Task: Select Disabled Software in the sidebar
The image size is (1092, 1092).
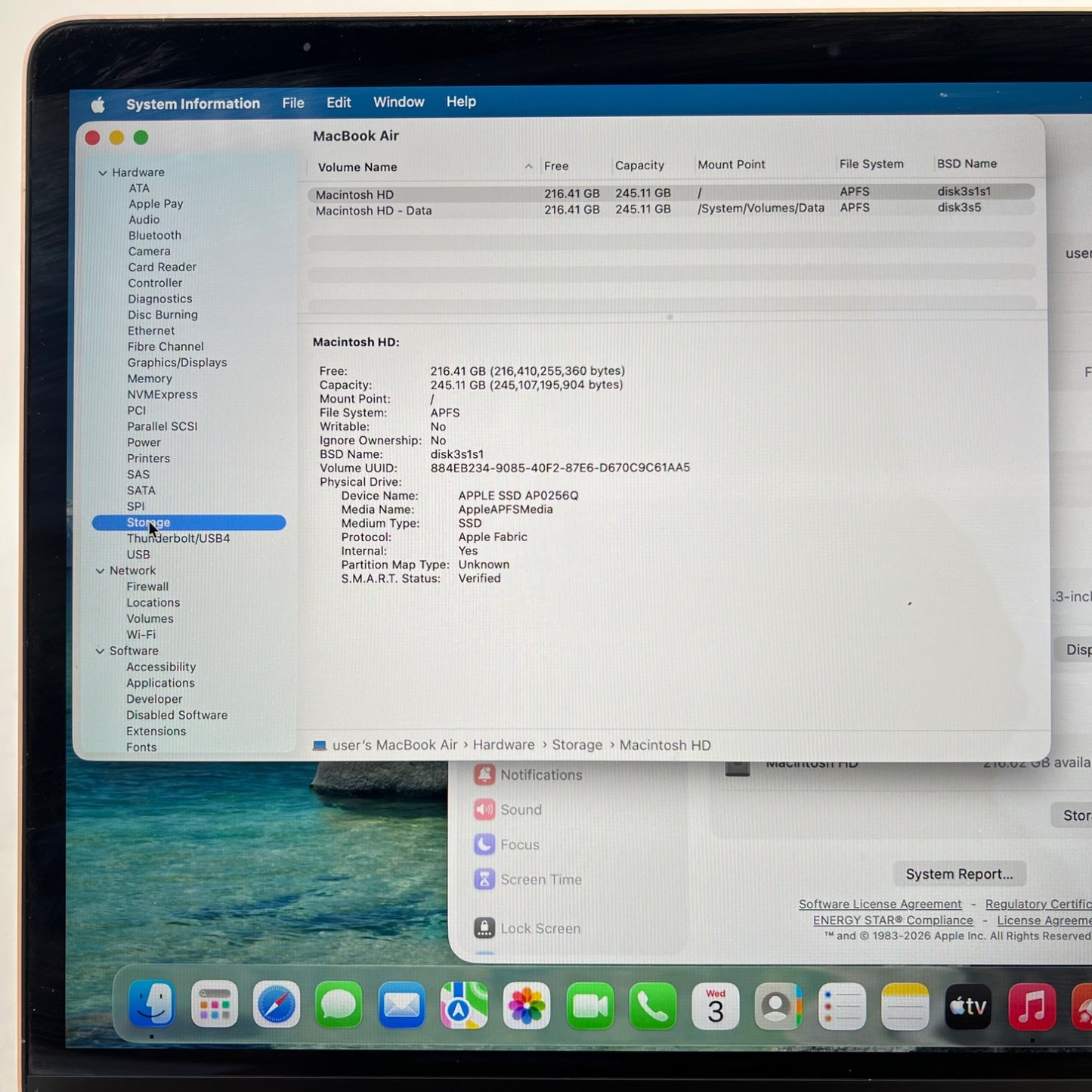Action: 177,715
